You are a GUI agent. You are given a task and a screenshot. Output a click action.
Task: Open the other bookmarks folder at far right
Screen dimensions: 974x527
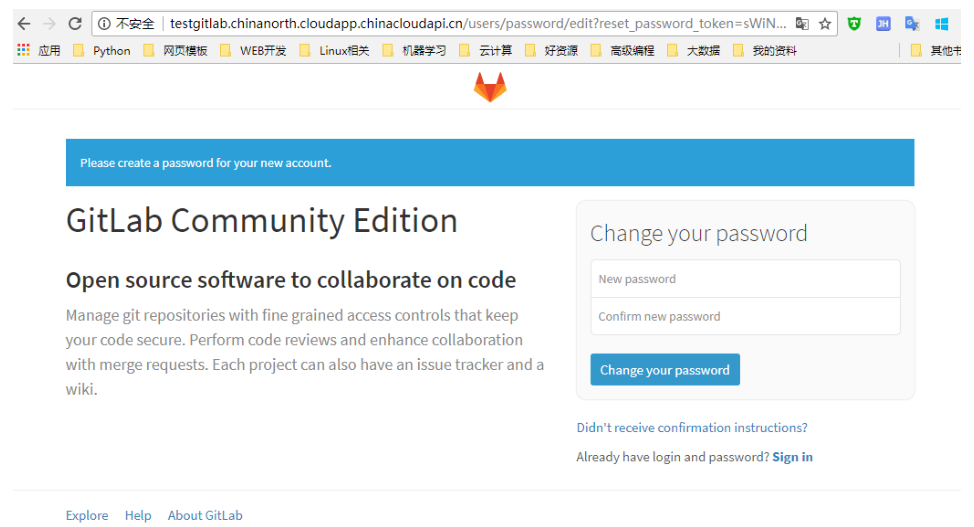tap(935, 50)
